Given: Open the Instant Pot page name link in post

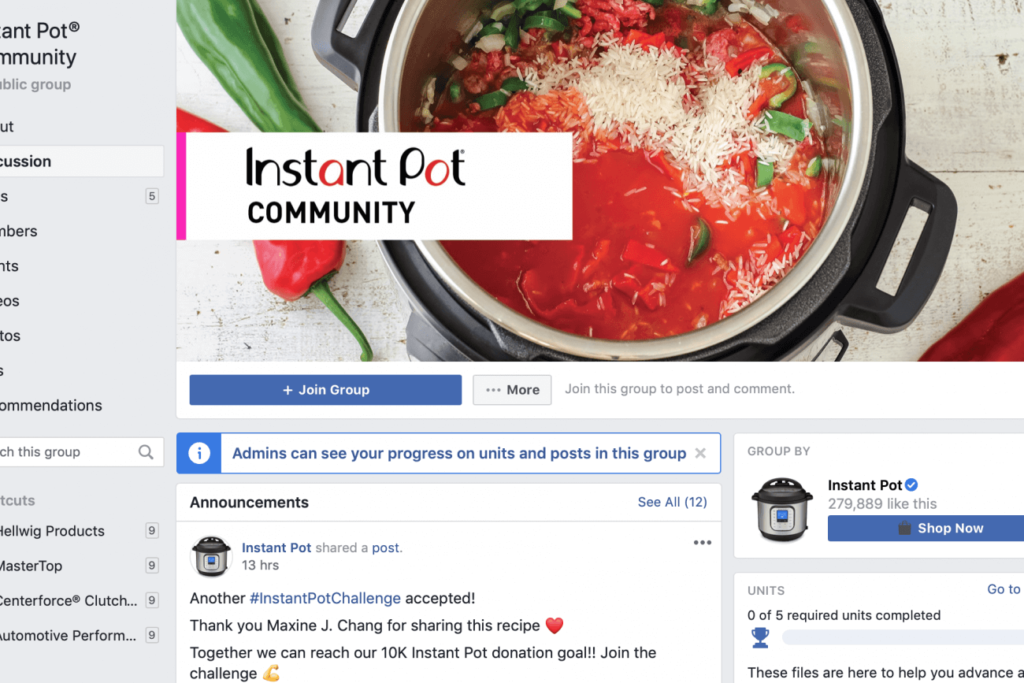Looking at the screenshot, I should click(276, 548).
